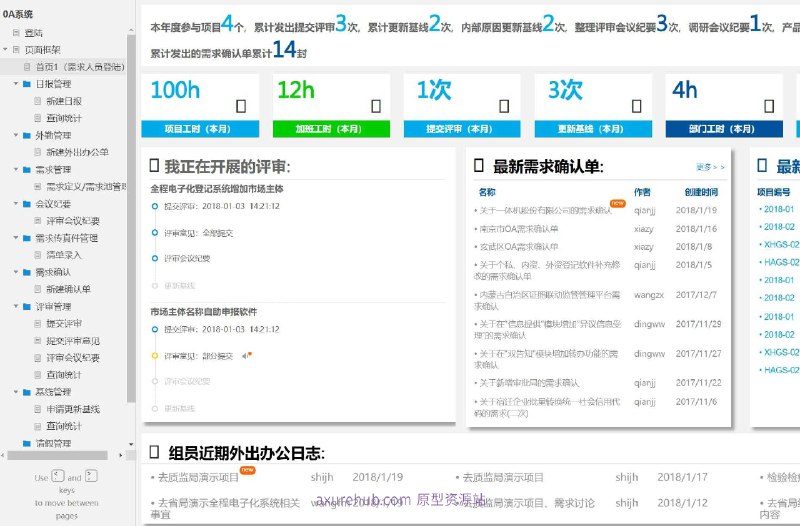Collapse the 日报管理 folder arrow
Screen dimensions: 800x526
[x=16, y=84]
